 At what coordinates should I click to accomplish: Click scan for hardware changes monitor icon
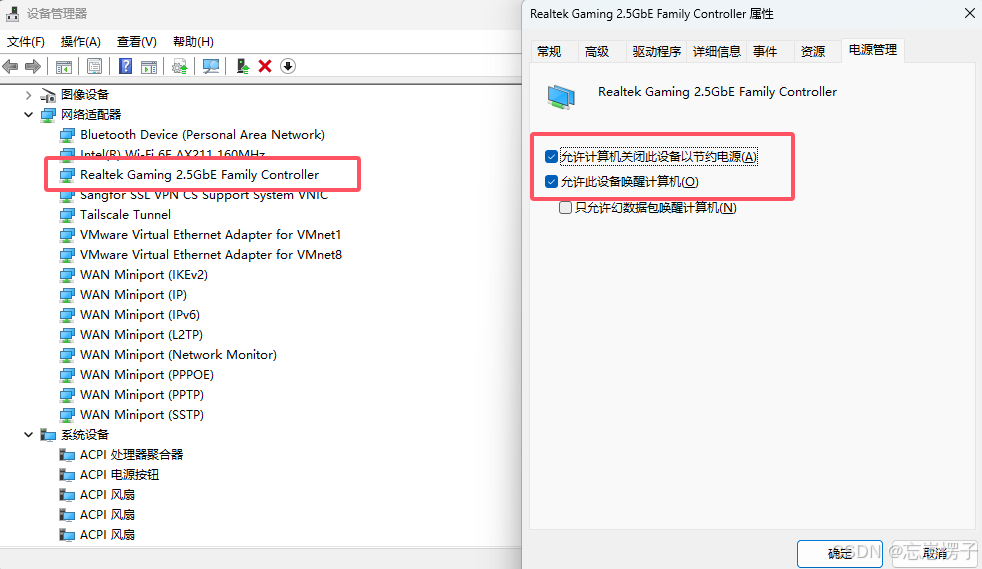[x=211, y=66]
